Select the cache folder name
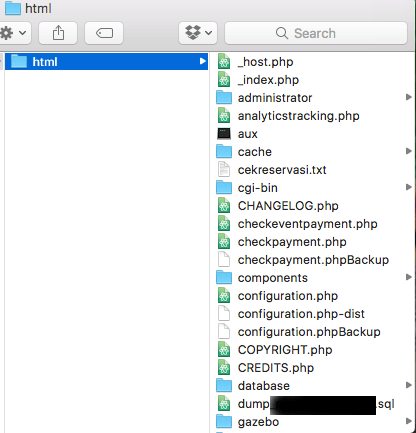The width and height of the screenshot is (416, 433). [255, 152]
